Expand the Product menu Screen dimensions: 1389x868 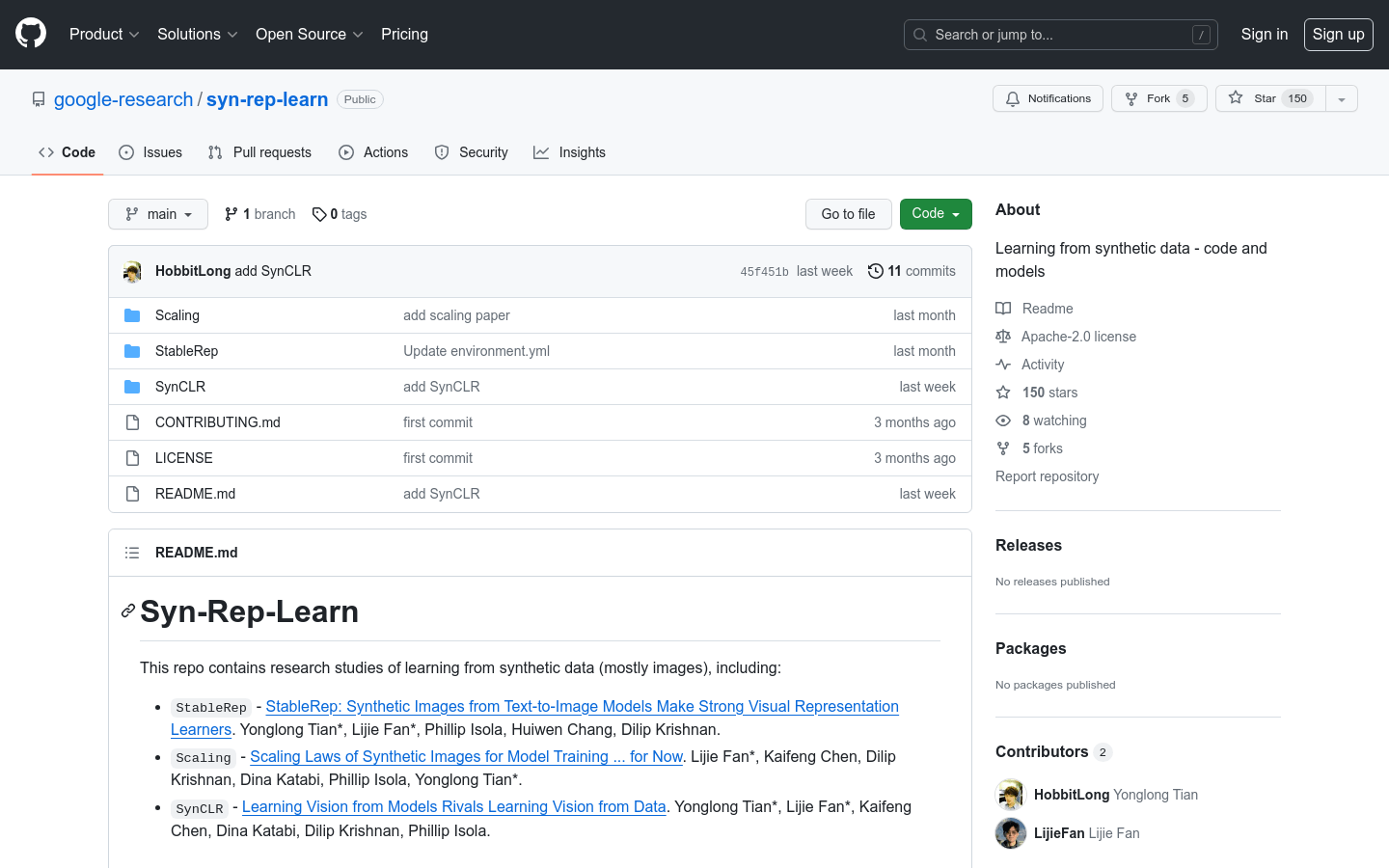[x=104, y=35]
